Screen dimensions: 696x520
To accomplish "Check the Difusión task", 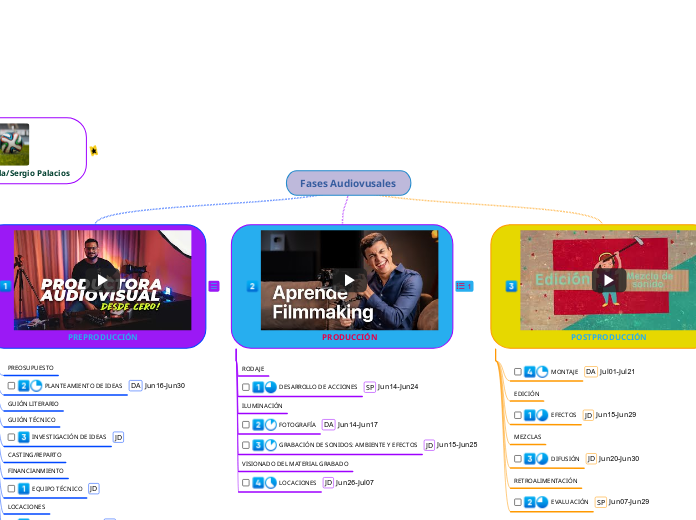I will tap(518, 458).
